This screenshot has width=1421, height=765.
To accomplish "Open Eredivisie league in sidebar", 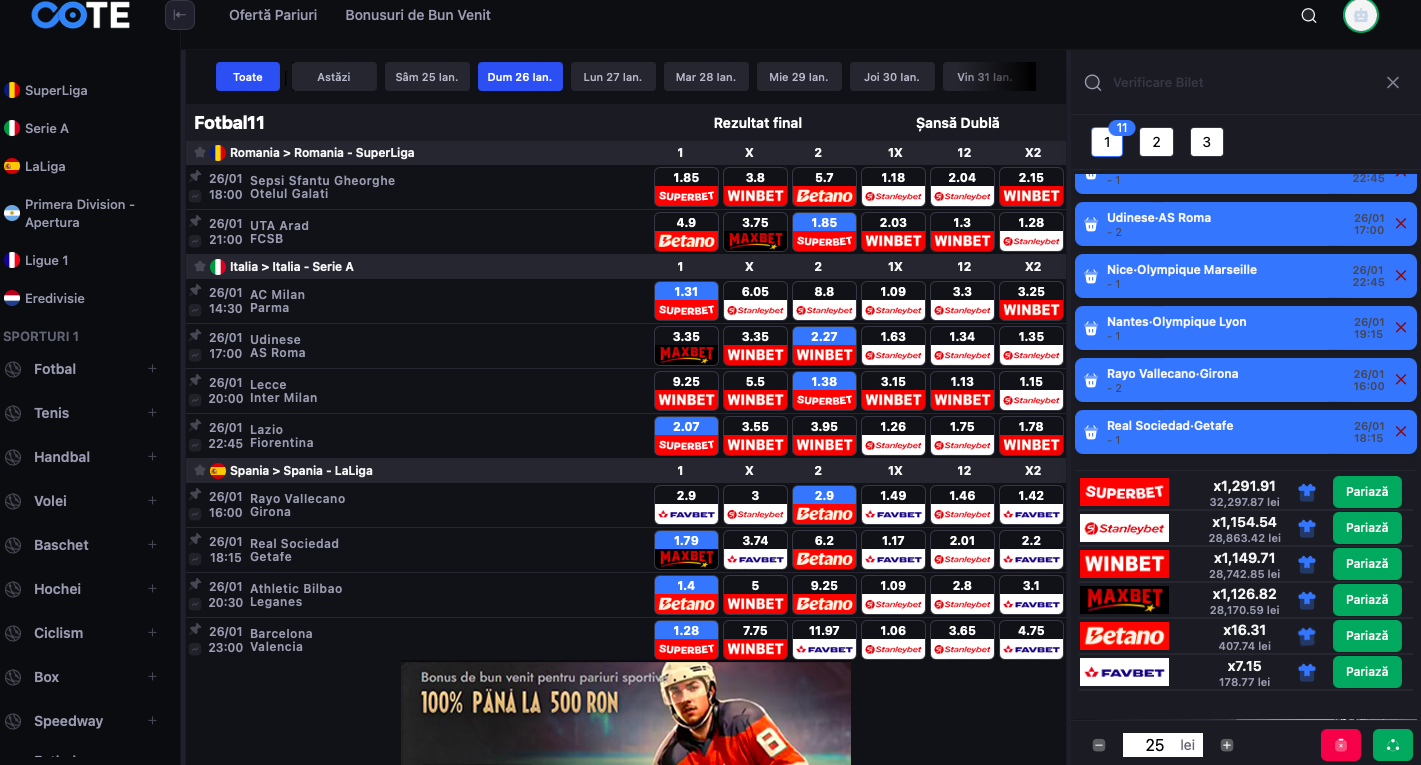I will 55,298.
